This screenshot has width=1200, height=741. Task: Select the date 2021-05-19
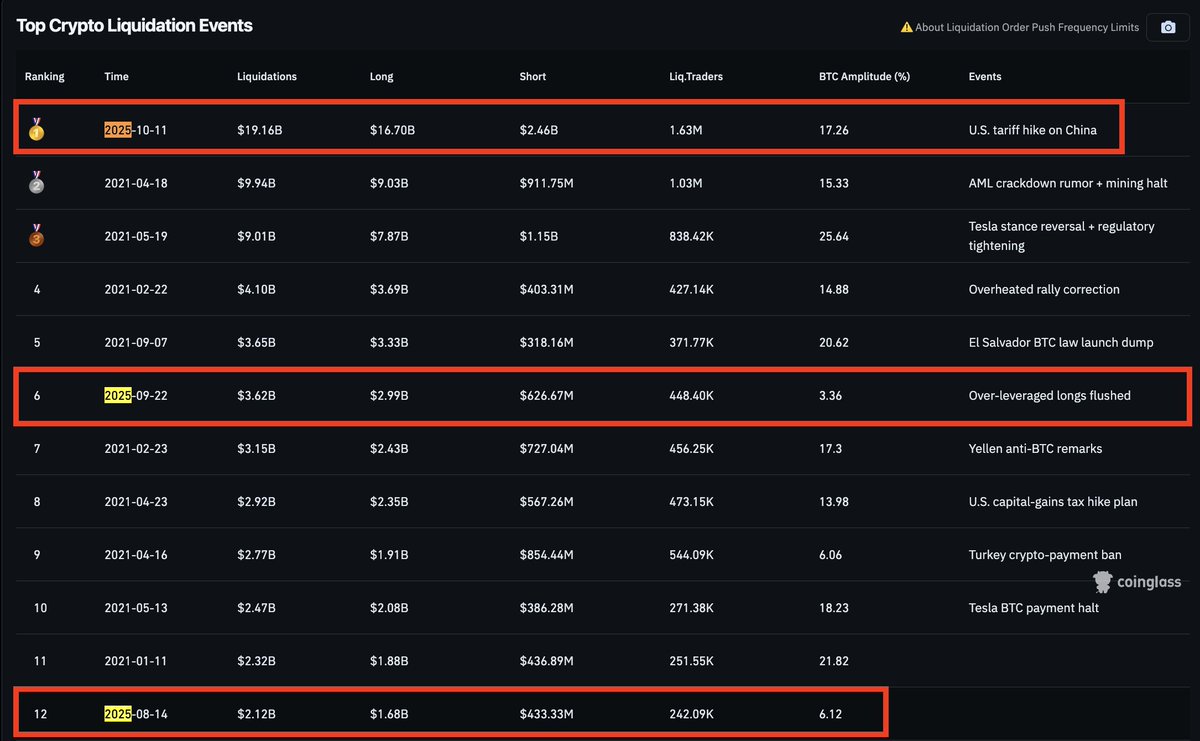coord(135,236)
